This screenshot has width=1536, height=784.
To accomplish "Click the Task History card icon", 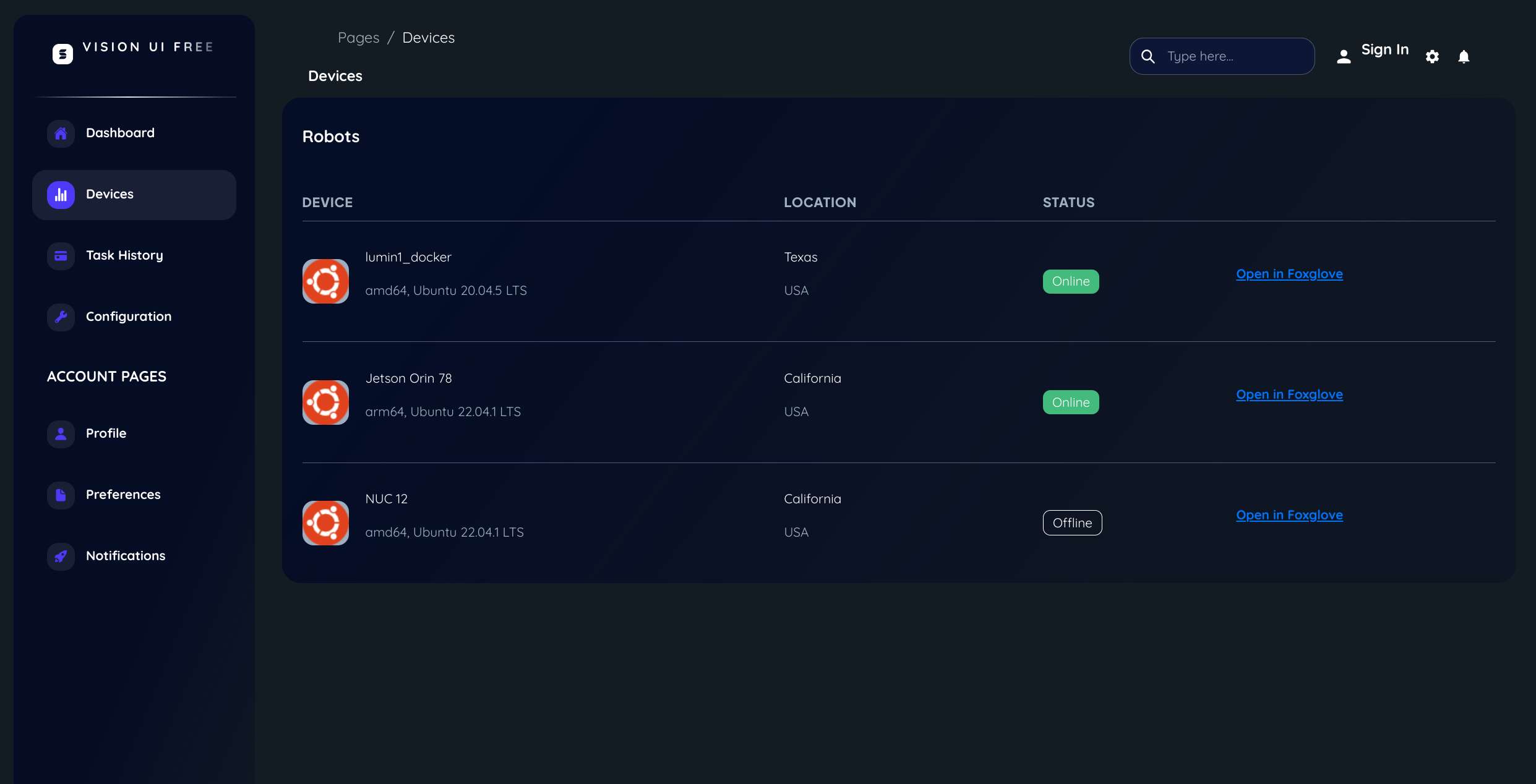I will [x=61, y=256].
